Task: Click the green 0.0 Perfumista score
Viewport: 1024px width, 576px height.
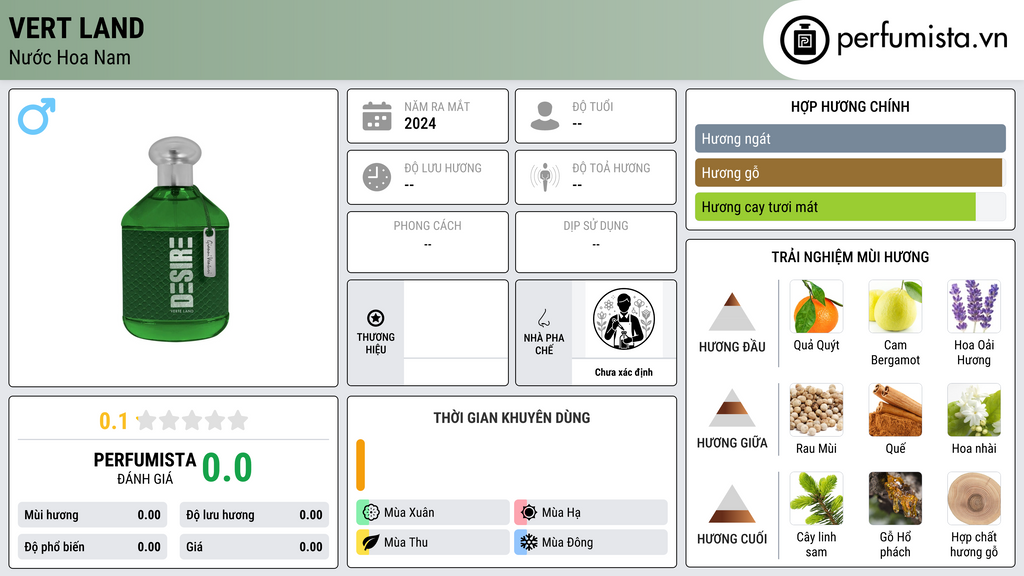Action: pos(227,468)
